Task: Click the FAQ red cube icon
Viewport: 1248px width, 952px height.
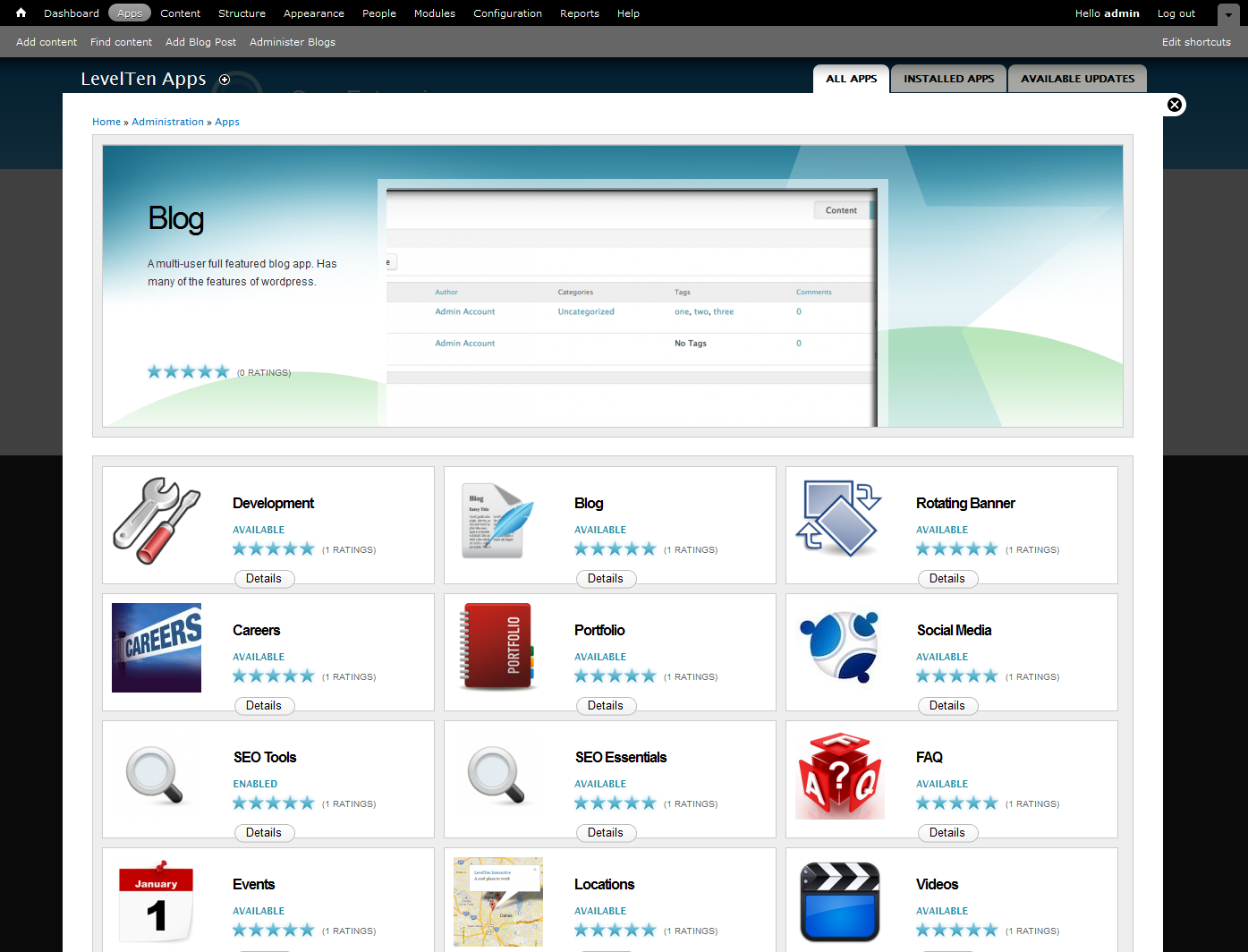Action: coord(839,774)
